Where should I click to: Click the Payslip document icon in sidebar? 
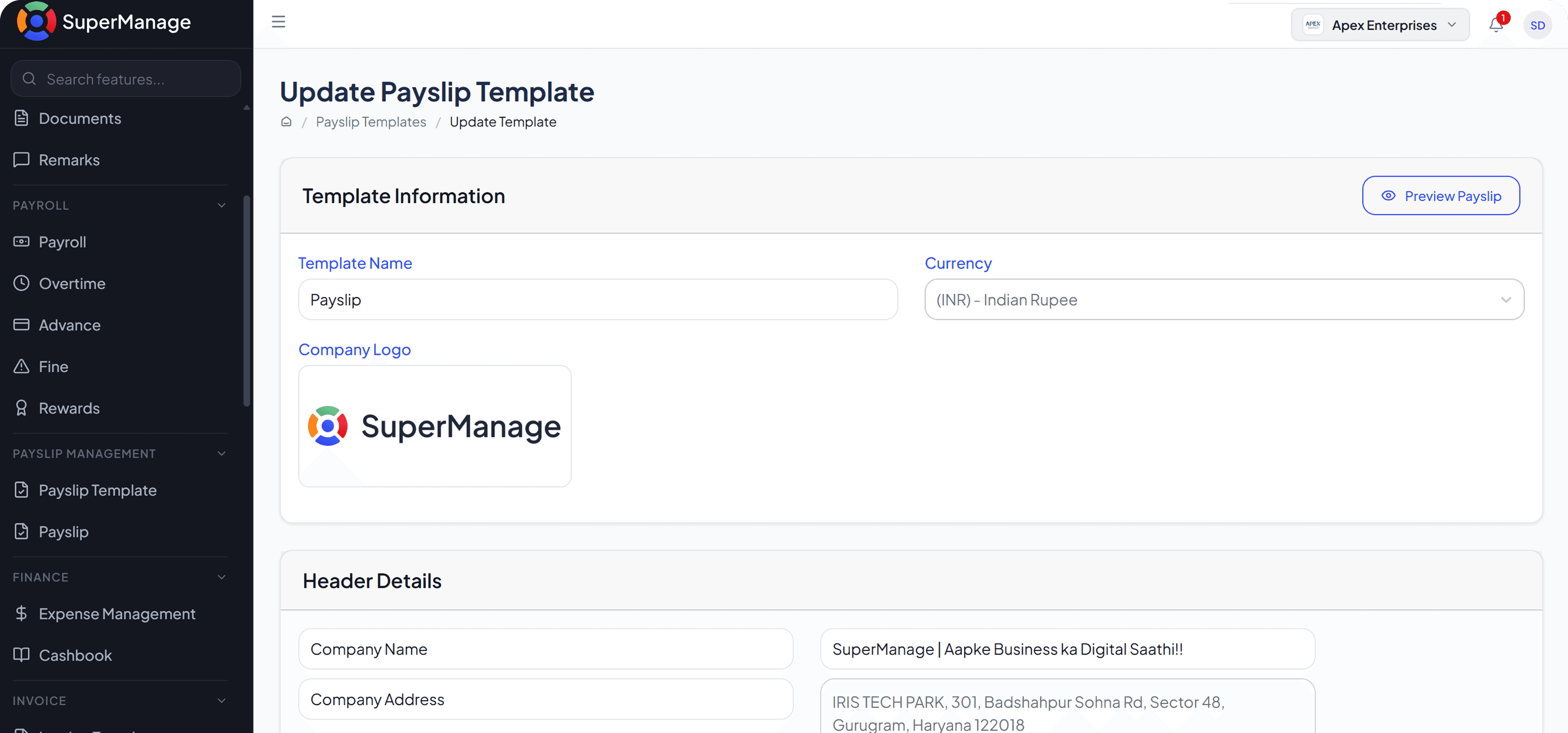(x=21, y=531)
